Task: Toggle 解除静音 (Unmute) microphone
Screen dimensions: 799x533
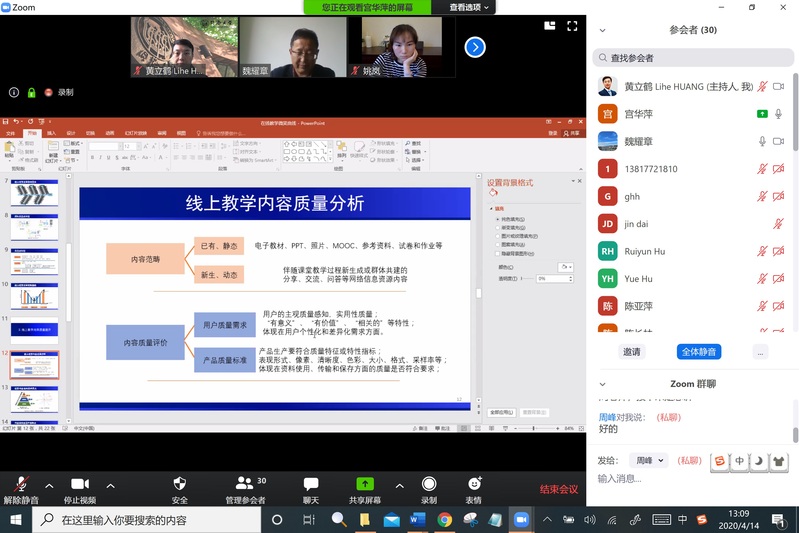Action: click(x=20, y=484)
